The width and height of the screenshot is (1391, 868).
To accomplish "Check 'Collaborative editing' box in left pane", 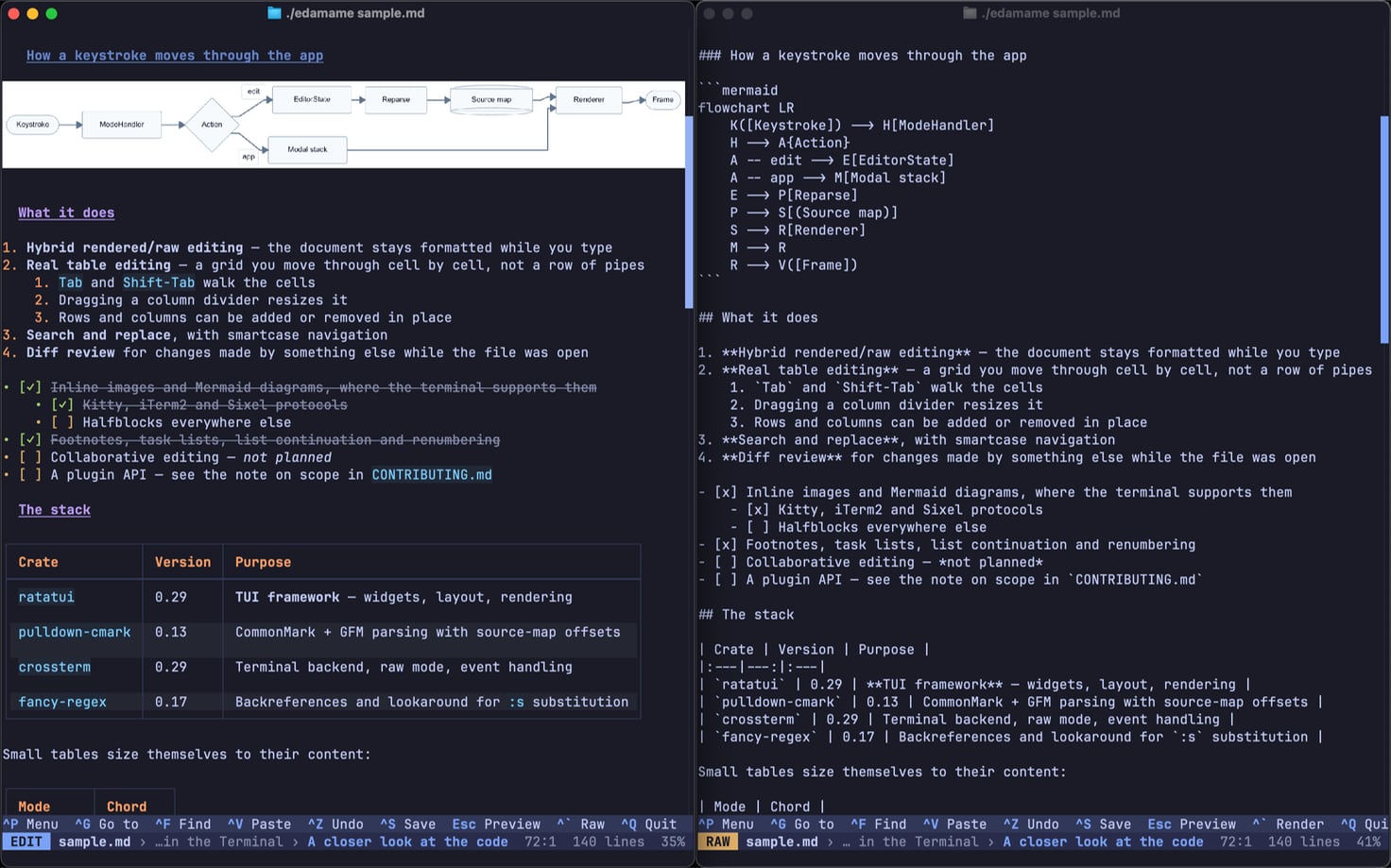I will (x=30, y=457).
